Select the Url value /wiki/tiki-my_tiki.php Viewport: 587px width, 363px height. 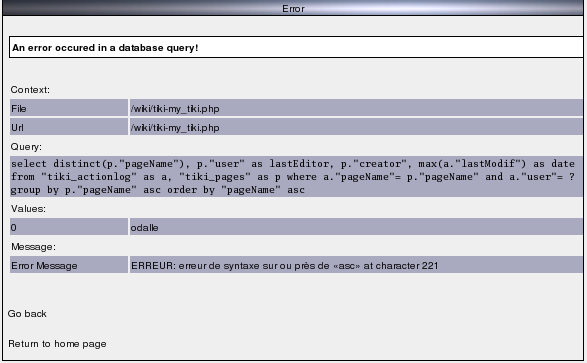pos(175,128)
